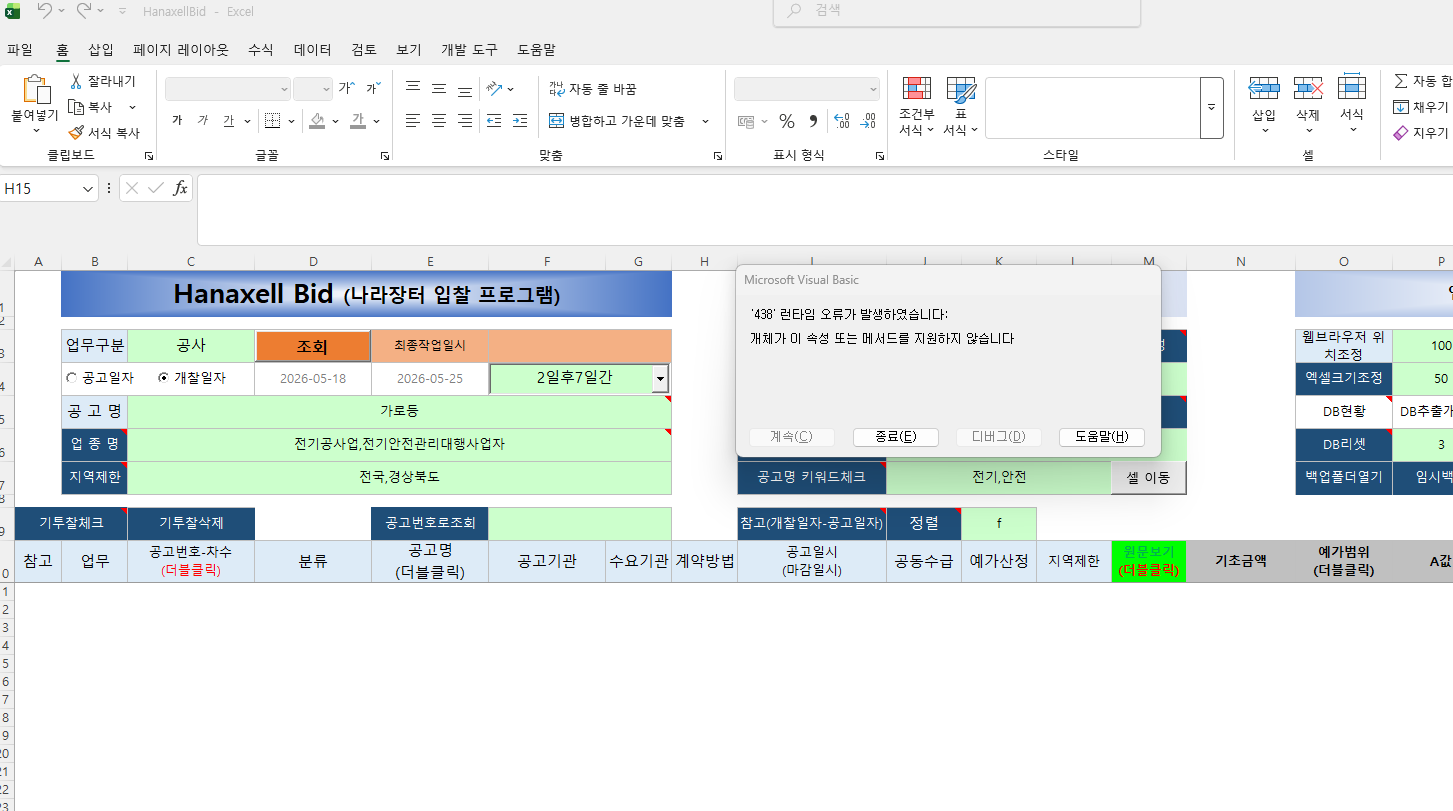Open the 표 서식 dropdown
This screenshot has height=811, width=1453.
coord(960,106)
